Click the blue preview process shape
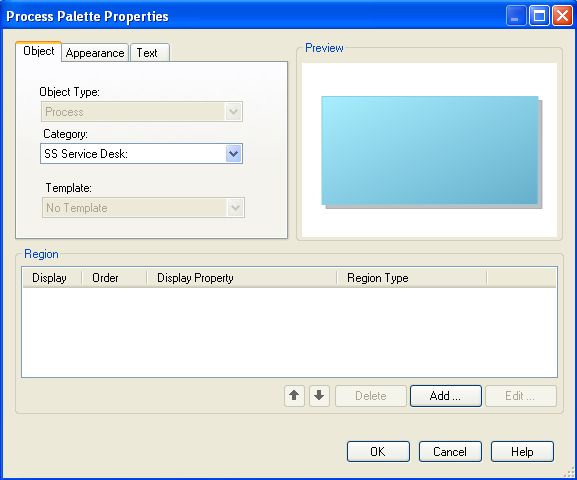 pyautogui.click(x=430, y=151)
